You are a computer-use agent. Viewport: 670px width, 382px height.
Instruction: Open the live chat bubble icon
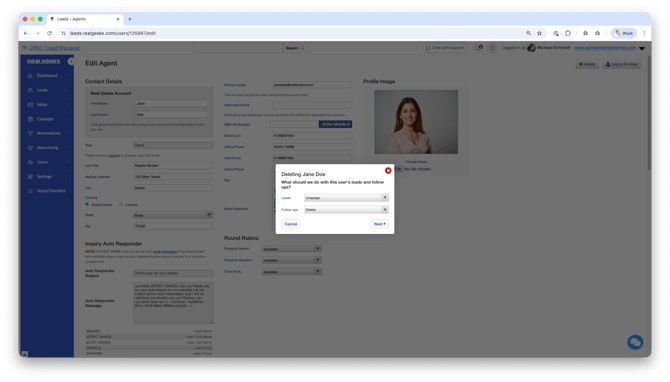pos(635,342)
